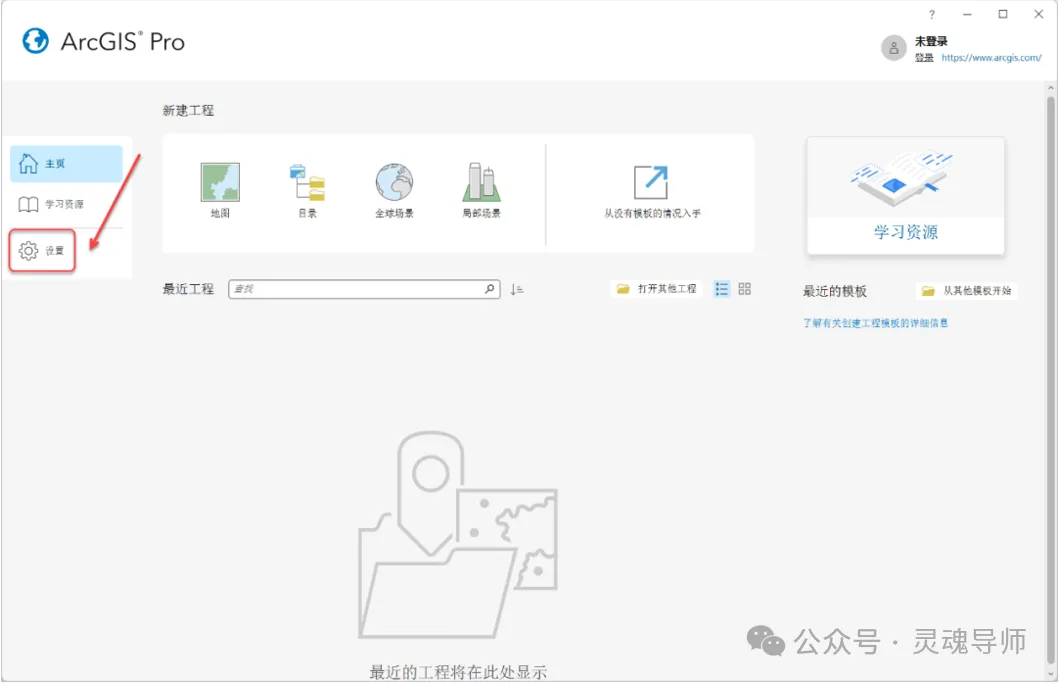Viewport: 1060px width, 684px height.
Task: Open the 主页 home tab
Action: [x=66, y=164]
